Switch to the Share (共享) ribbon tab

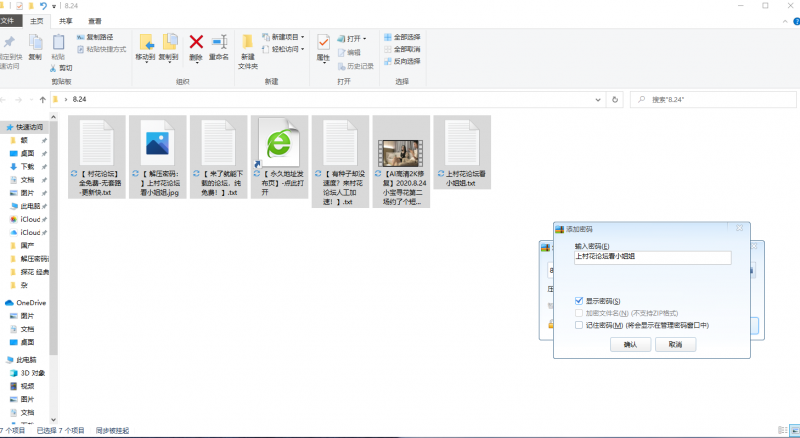(66, 19)
